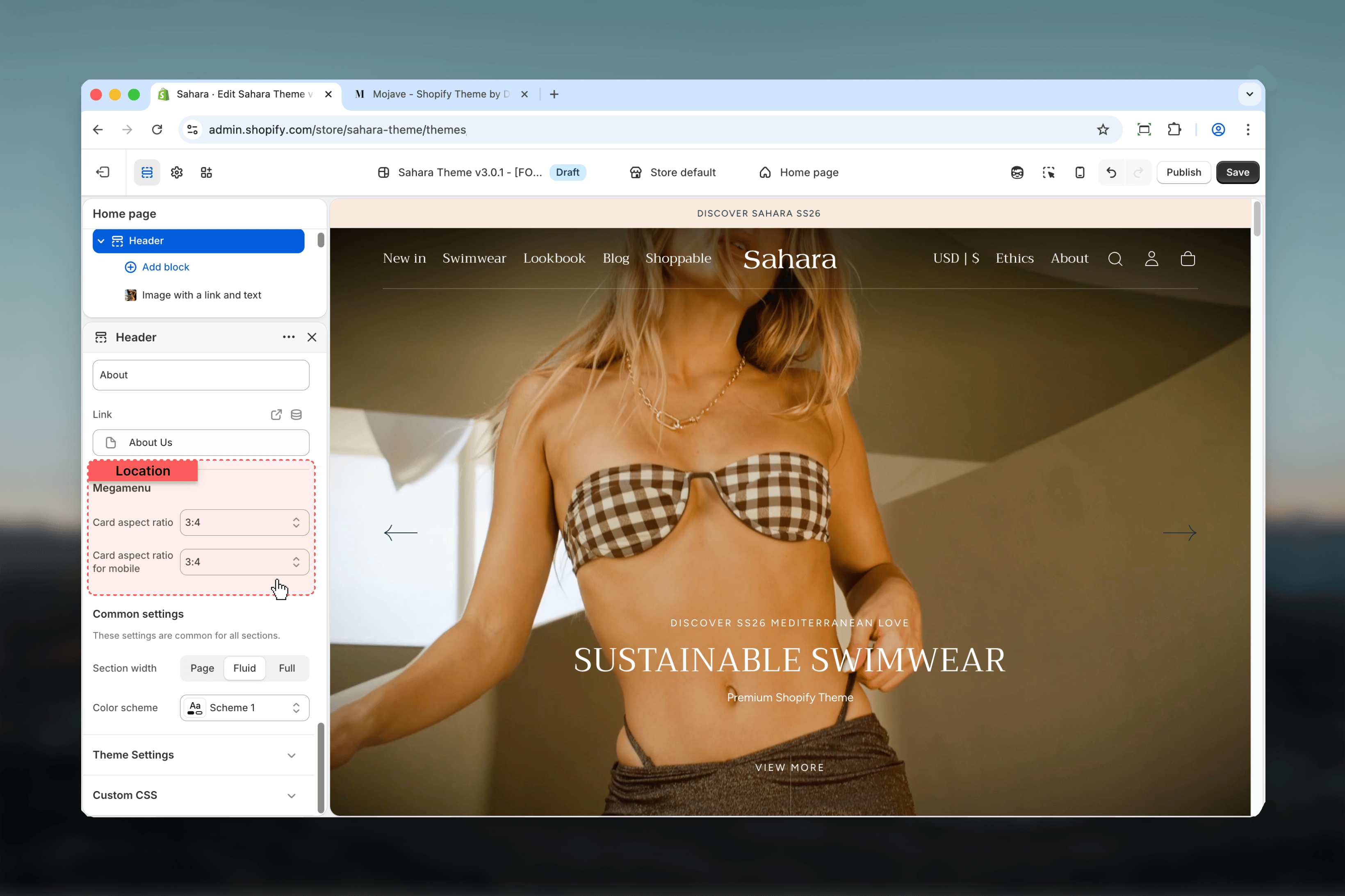
Task: Open the Sections panel icon
Action: pyautogui.click(x=147, y=172)
